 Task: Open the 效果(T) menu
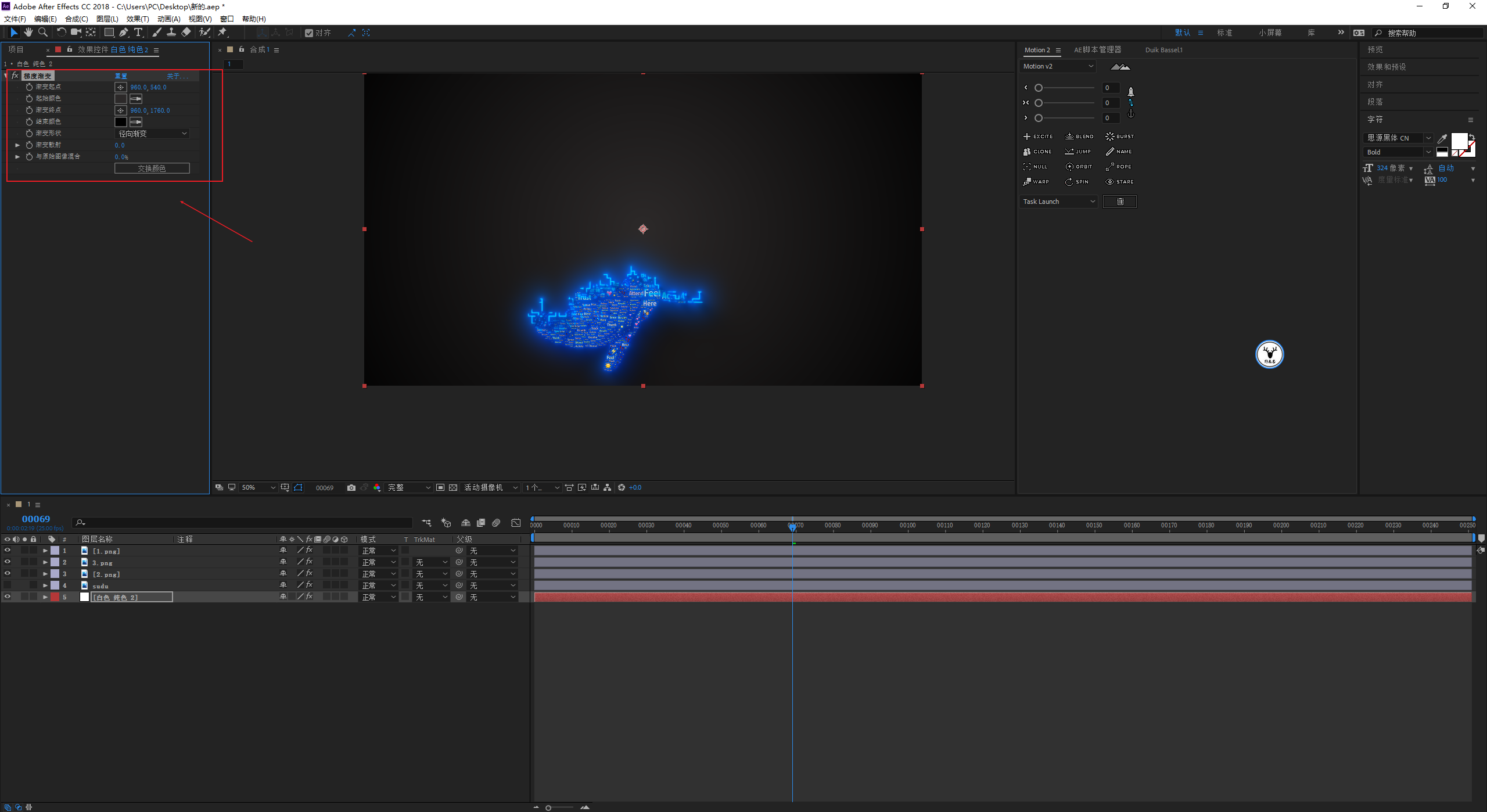click(x=137, y=19)
